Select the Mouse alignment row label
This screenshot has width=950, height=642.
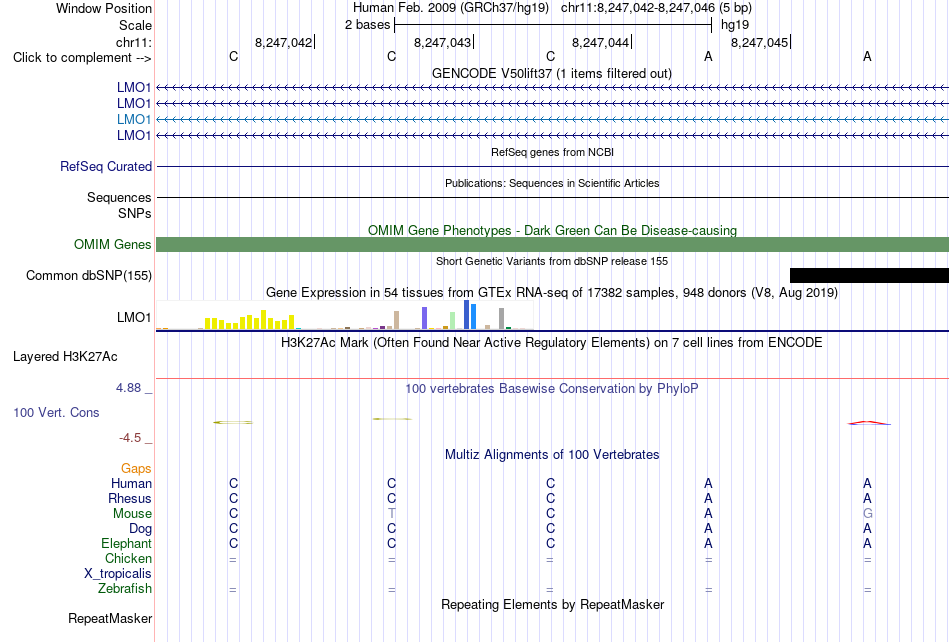(132, 514)
